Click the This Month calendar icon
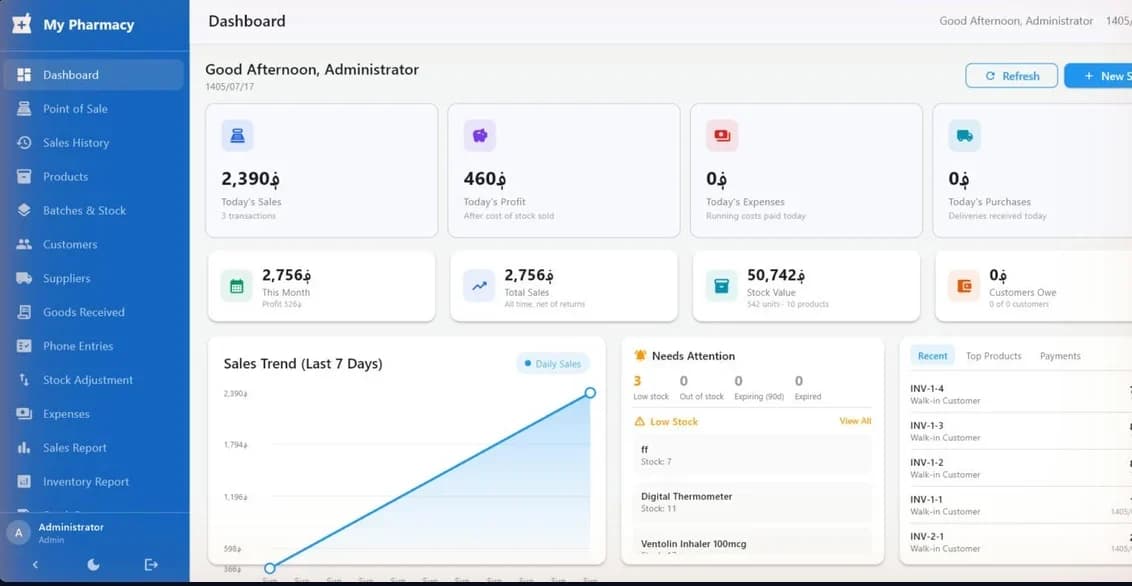The width and height of the screenshot is (1132, 586). click(x=236, y=286)
